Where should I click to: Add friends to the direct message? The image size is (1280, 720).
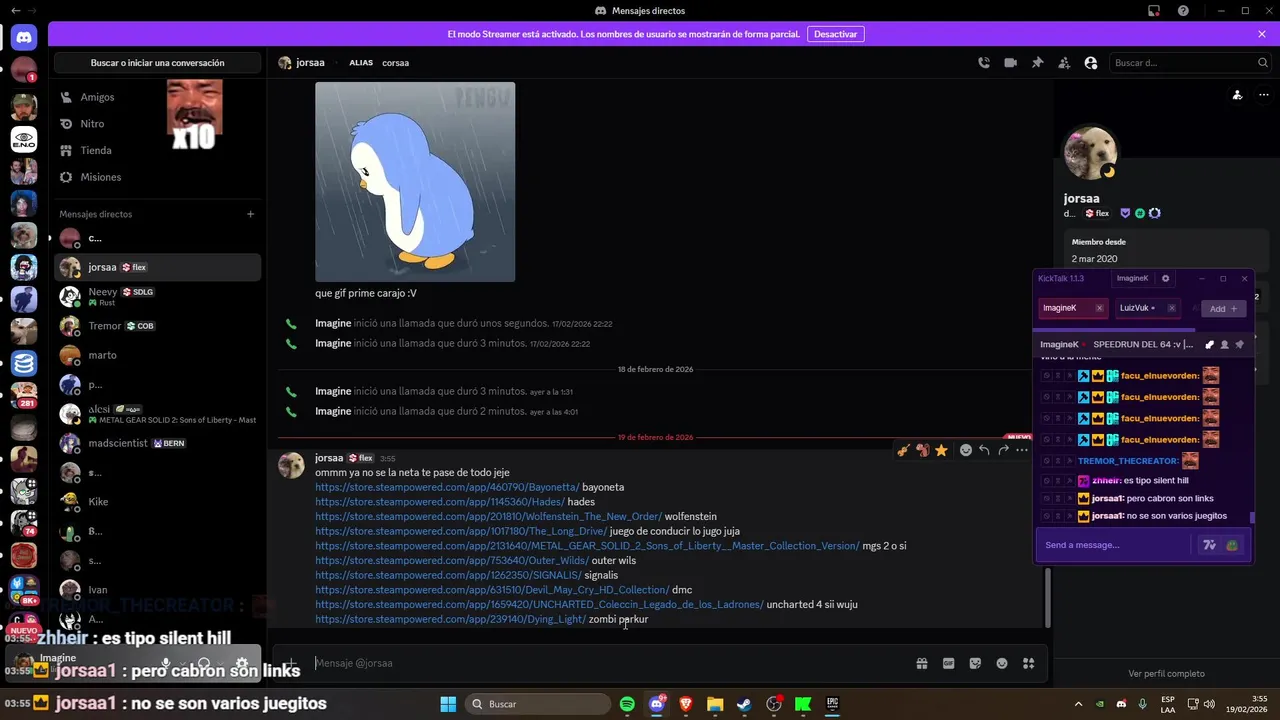(1064, 62)
